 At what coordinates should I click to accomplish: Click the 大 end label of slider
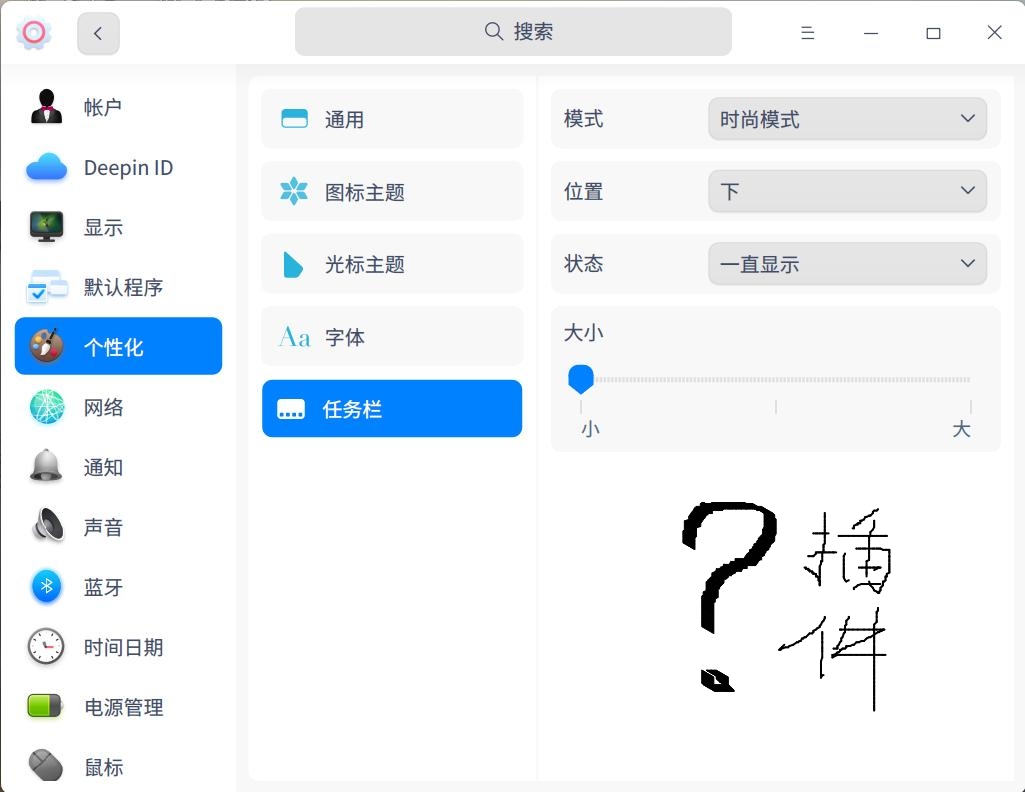[961, 429]
